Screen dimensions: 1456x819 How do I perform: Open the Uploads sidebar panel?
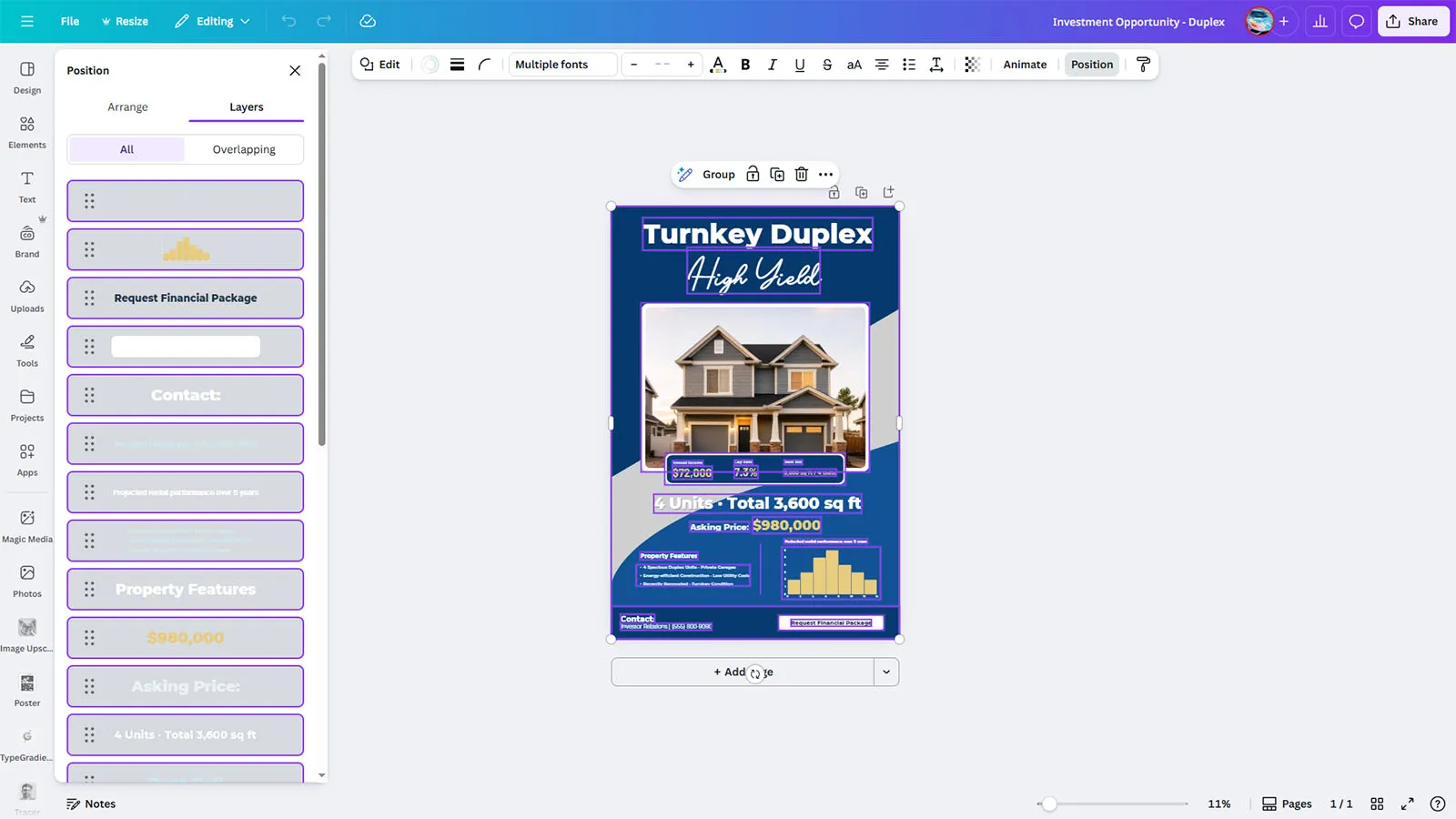(x=27, y=296)
